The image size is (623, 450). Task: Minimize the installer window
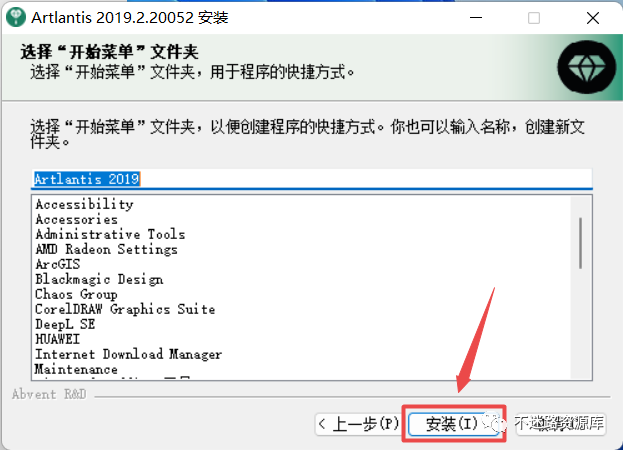click(476, 18)
